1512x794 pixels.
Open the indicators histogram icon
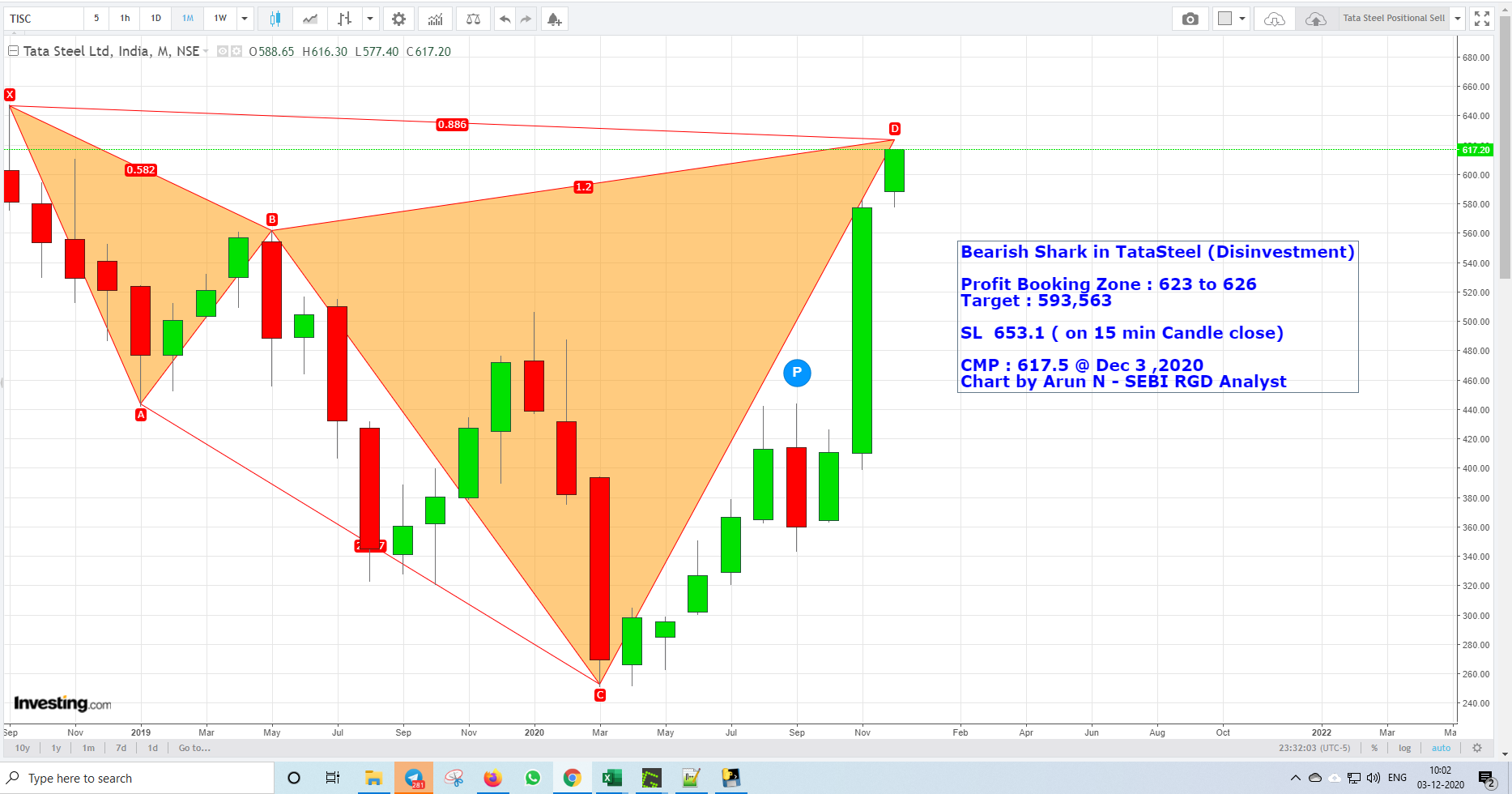point(435,18)
